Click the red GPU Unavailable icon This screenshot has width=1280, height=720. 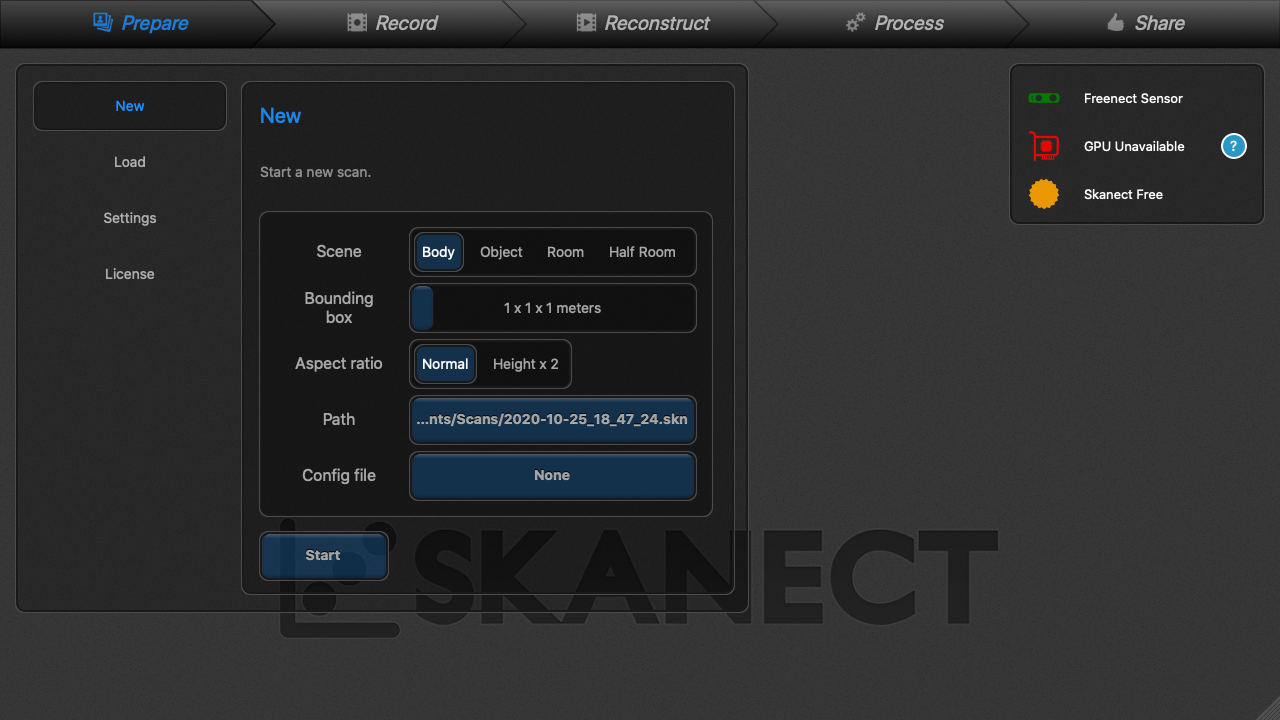pyautogui.click(x=1044, y=146)
